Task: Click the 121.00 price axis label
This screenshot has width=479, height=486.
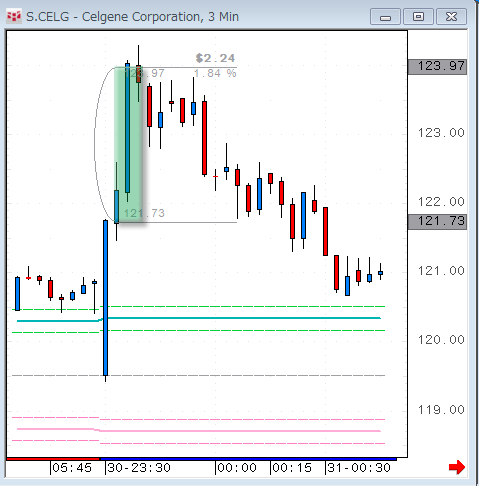Action: [441, 271]
